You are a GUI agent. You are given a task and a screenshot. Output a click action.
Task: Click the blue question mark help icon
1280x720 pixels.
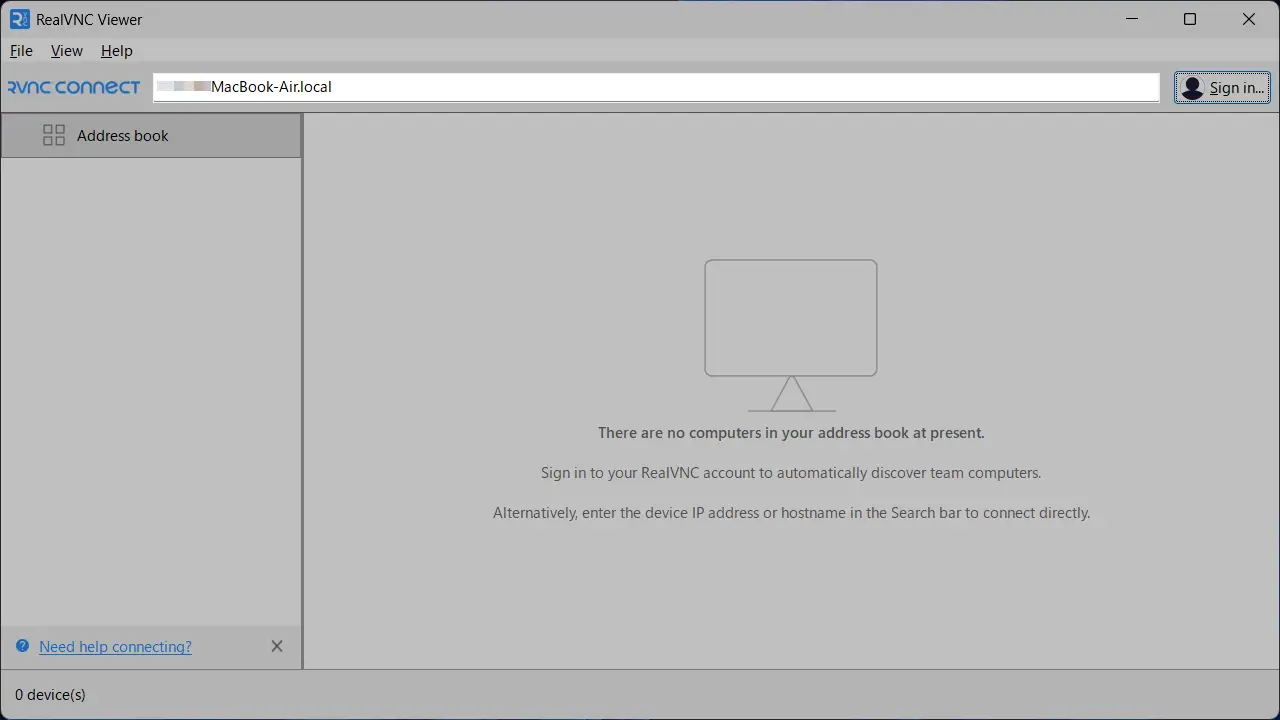22,646
